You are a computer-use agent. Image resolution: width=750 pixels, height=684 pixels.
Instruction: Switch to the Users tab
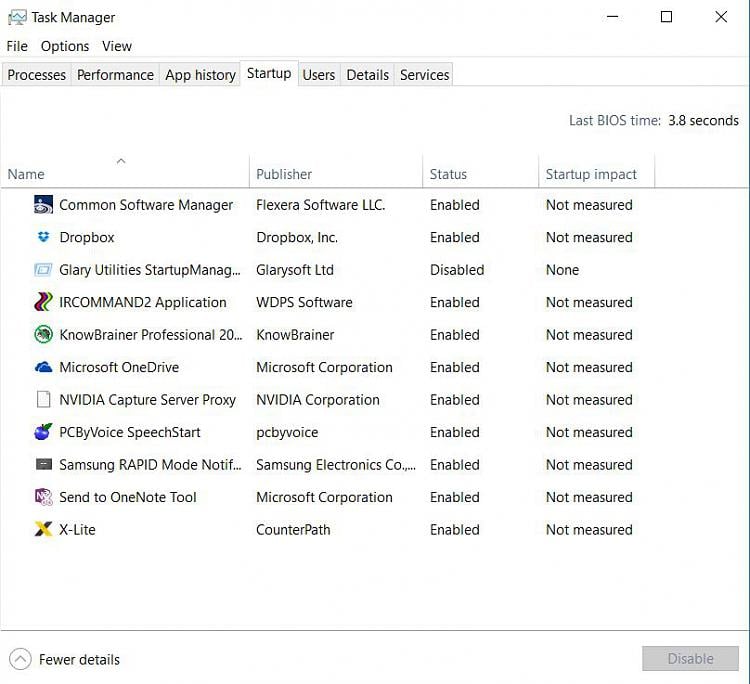(x=319, y=75)
